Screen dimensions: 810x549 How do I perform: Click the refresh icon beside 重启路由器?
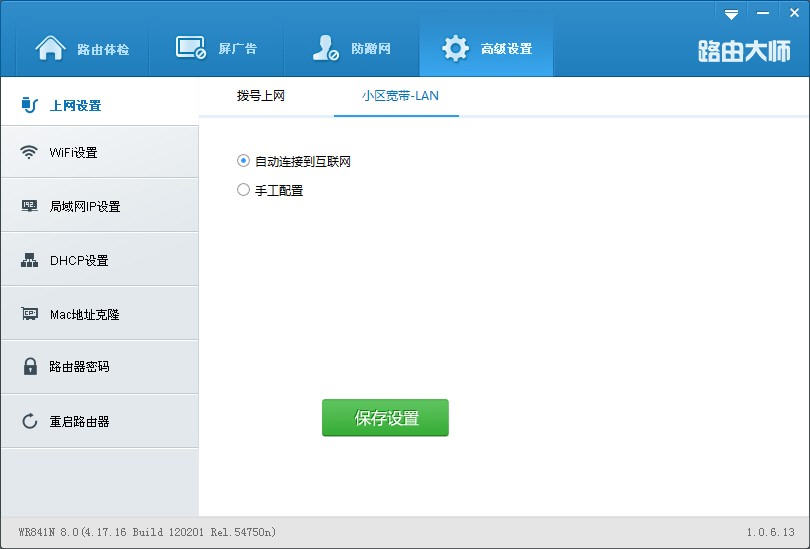tap(29, 421)
